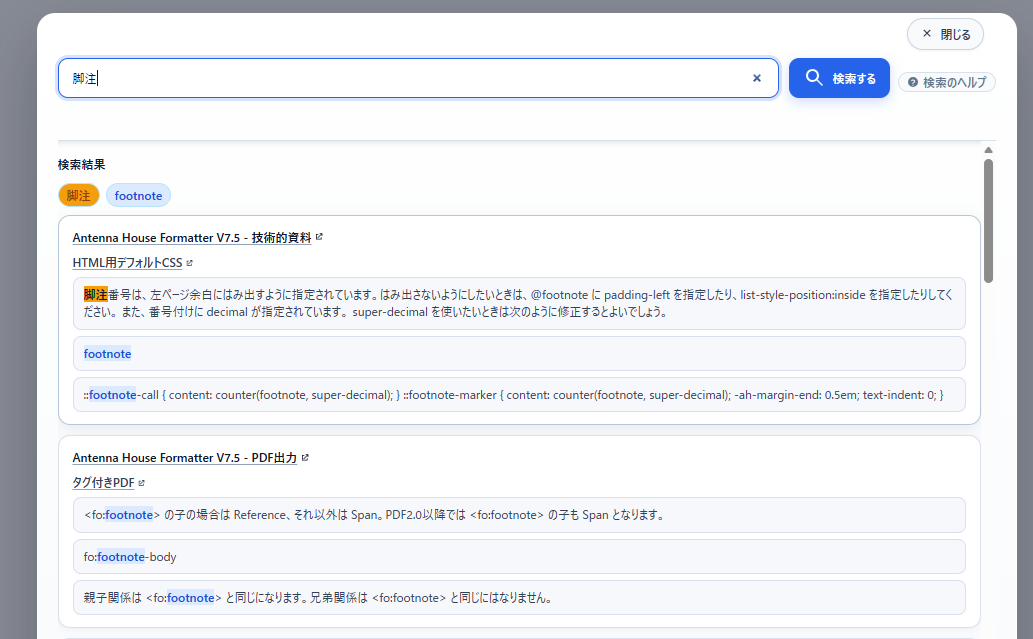Open Antenna House Formatter V7.5 - PDF出力 link

184,458
